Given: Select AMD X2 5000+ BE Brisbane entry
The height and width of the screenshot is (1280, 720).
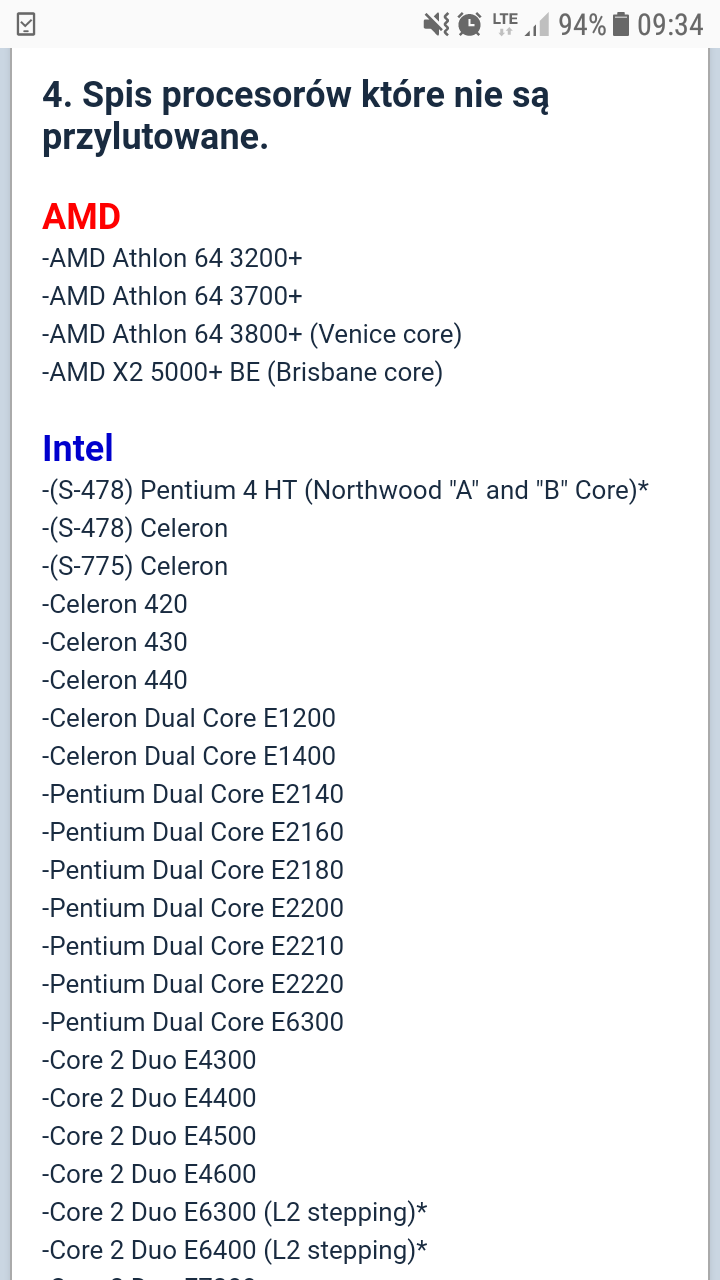Looking at the screenshot, I should [x=242, y=372].
